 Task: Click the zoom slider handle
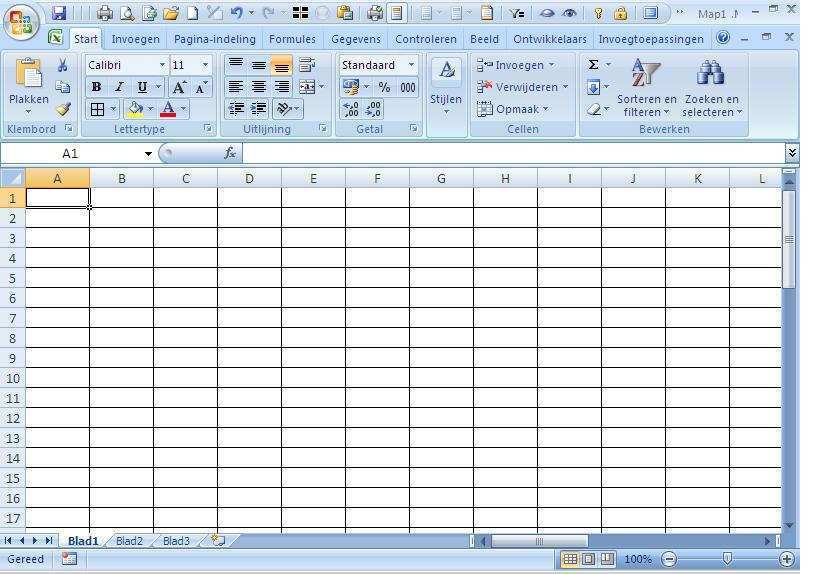click(727, 559)
